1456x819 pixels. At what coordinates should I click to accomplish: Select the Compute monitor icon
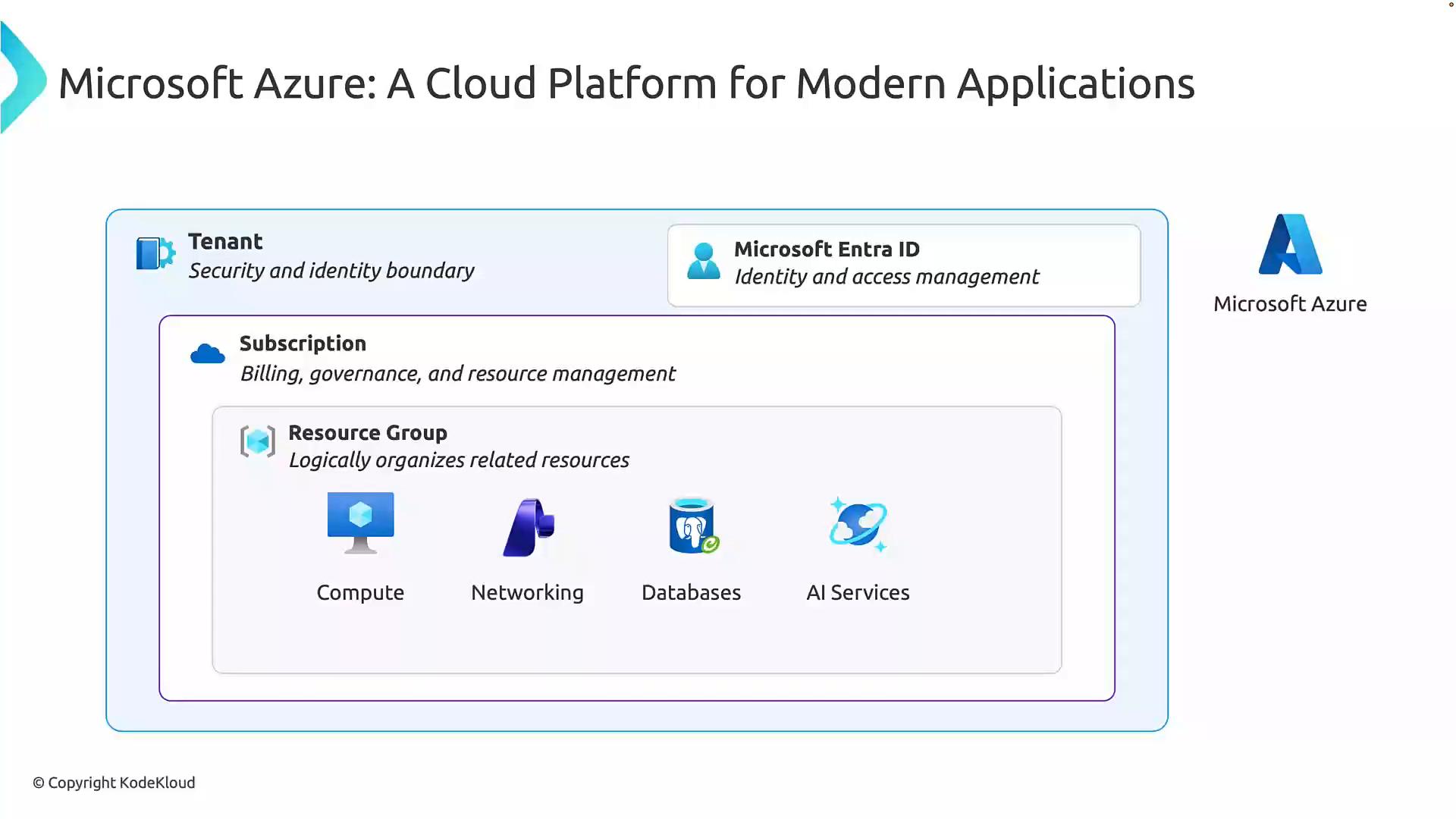point(361,523)
